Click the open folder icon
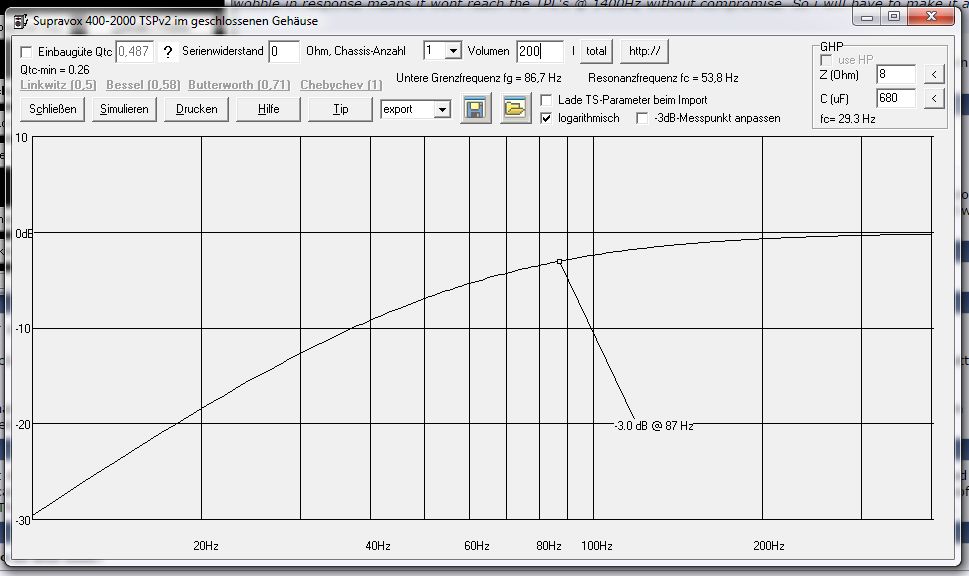This screenshot has width=969, height=576. coord(515,109)
